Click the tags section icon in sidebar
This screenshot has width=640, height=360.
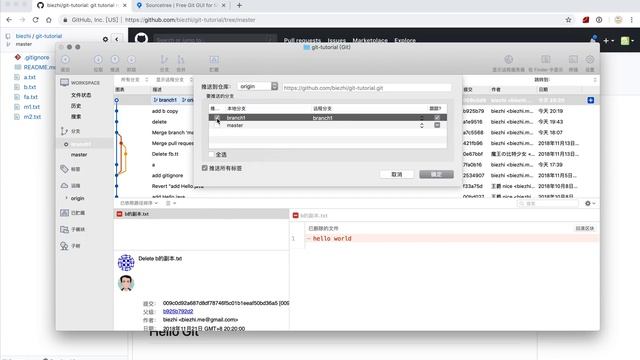(64, 169)
